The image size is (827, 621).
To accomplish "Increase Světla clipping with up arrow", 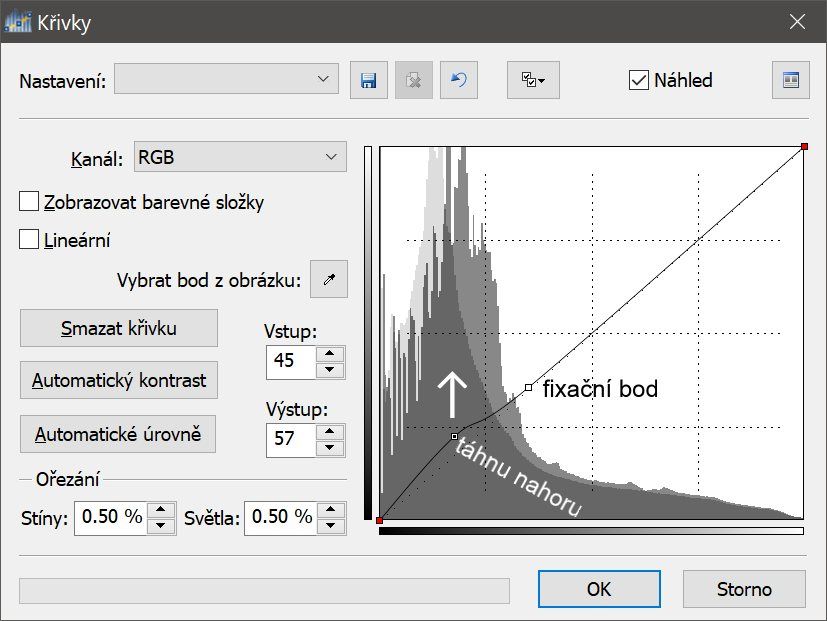I will (x=331, y=510).
